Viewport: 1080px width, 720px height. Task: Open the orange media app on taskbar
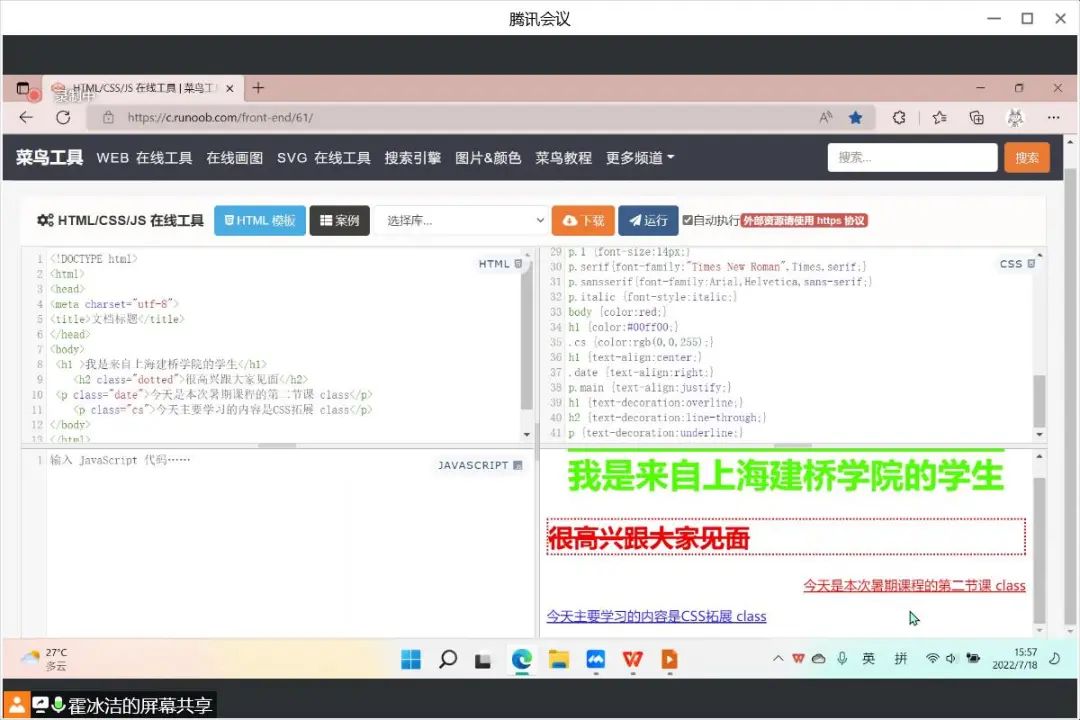669,659
